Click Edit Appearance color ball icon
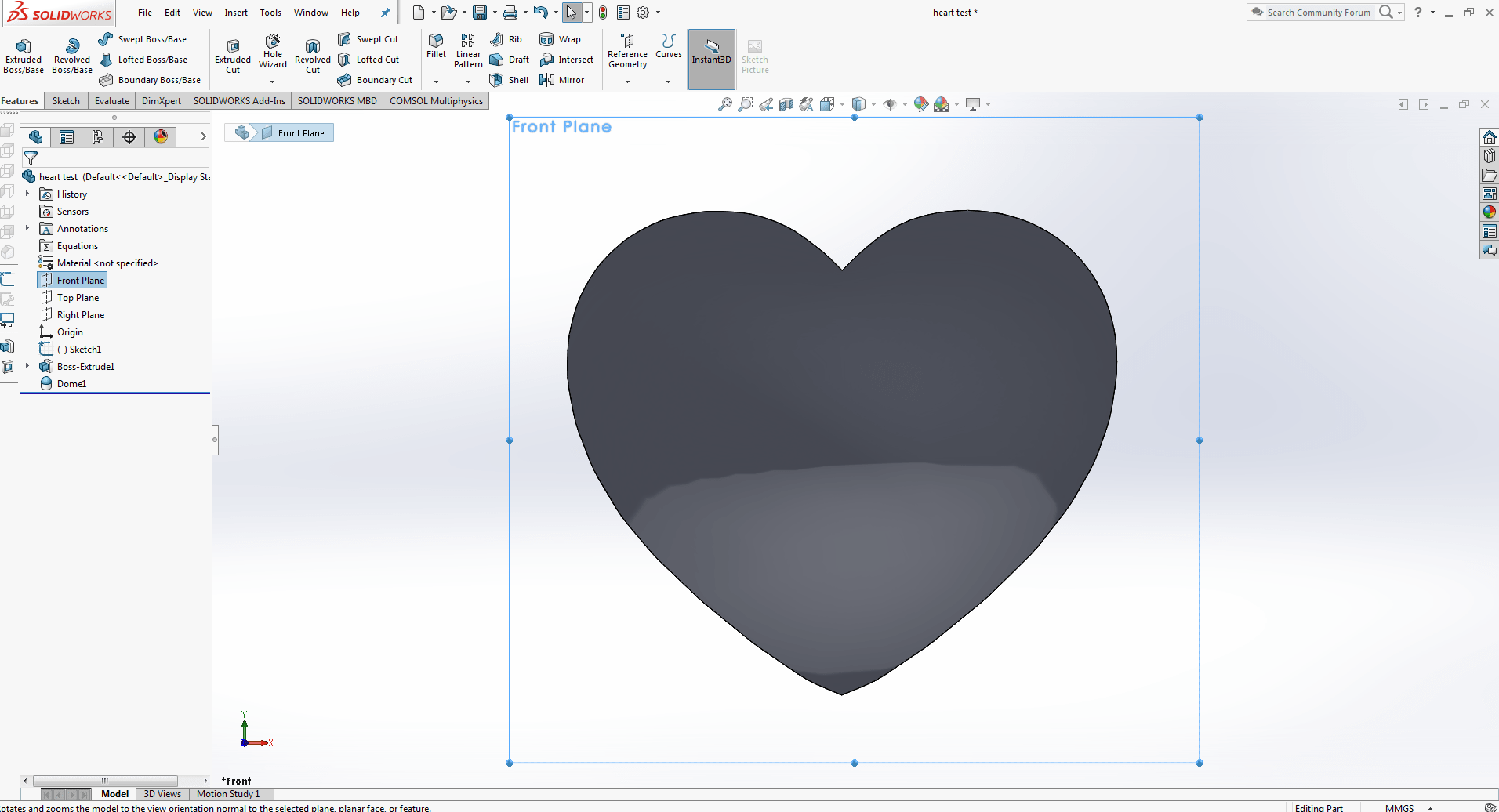 [921, 104]
